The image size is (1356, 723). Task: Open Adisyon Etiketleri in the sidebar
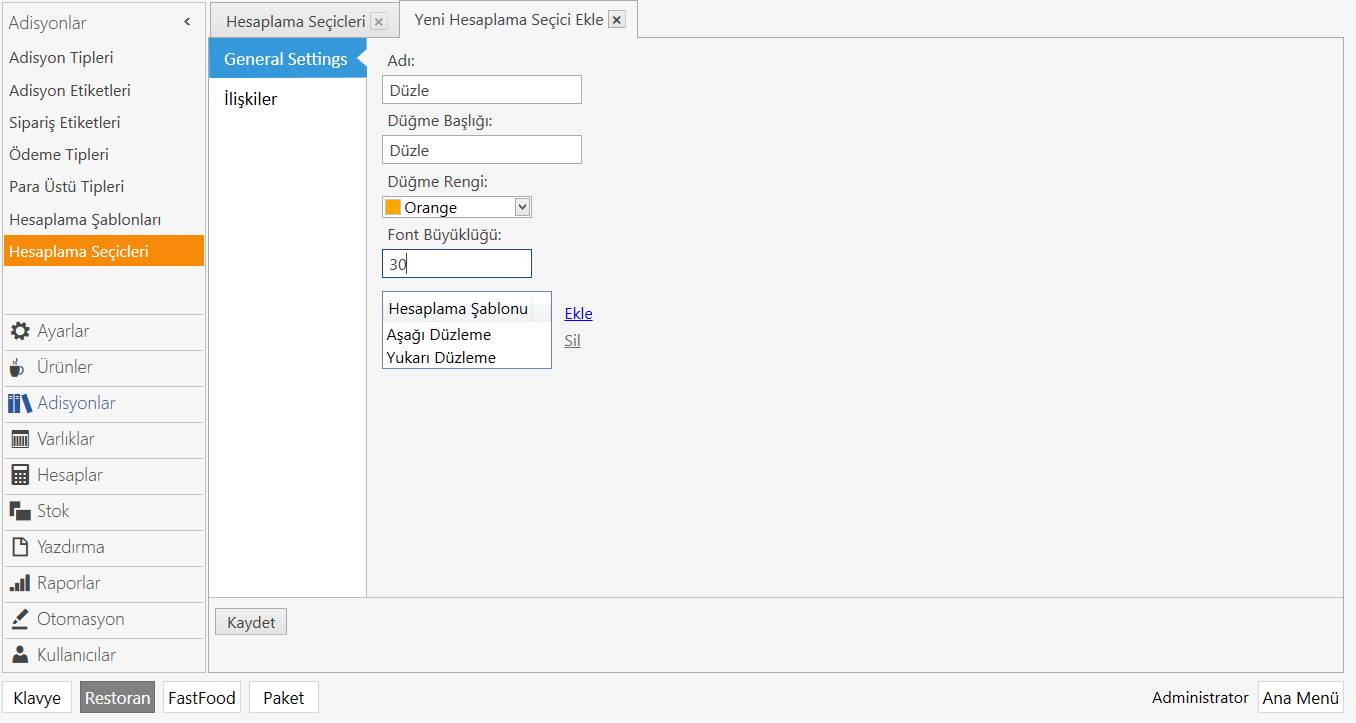tap(104, 90)
